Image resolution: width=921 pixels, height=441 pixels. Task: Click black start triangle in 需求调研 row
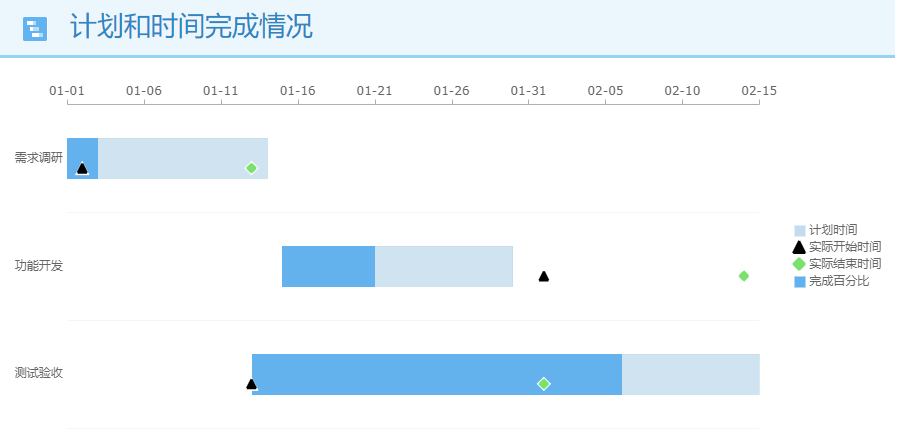pos(82,169)
